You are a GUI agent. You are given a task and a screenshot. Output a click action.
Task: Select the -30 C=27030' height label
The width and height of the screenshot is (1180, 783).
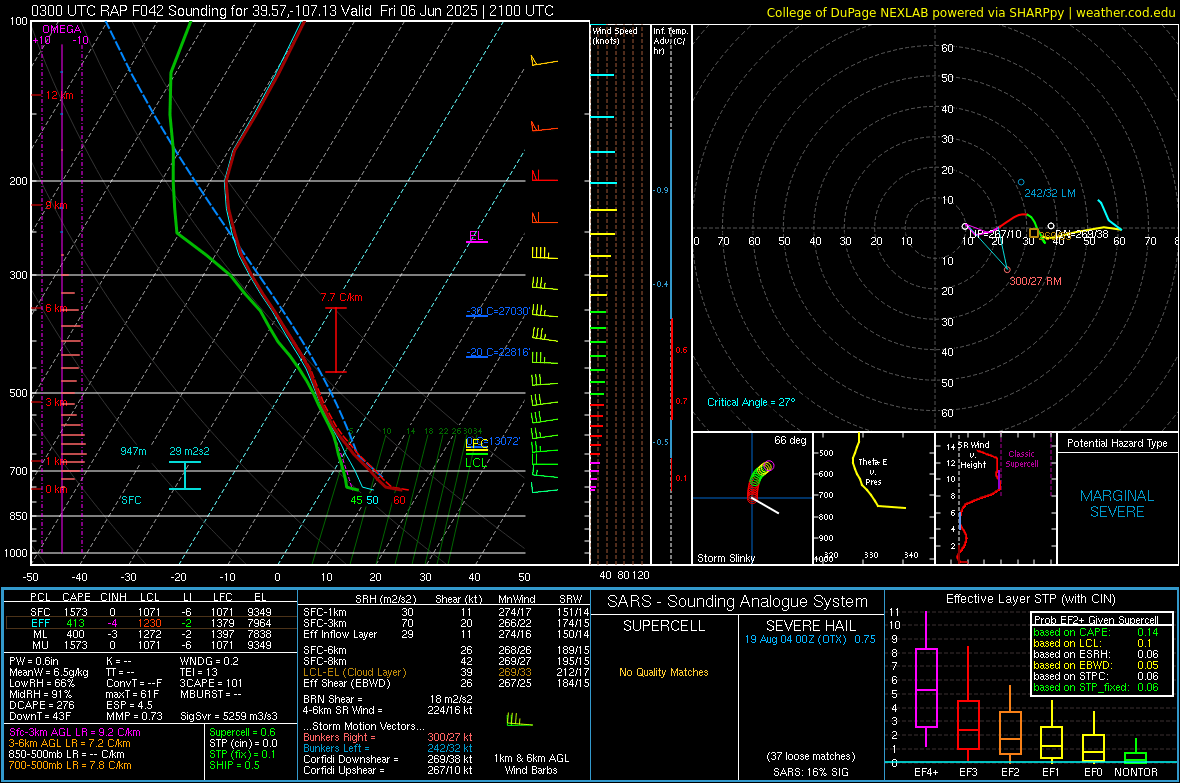coord(497,311)
